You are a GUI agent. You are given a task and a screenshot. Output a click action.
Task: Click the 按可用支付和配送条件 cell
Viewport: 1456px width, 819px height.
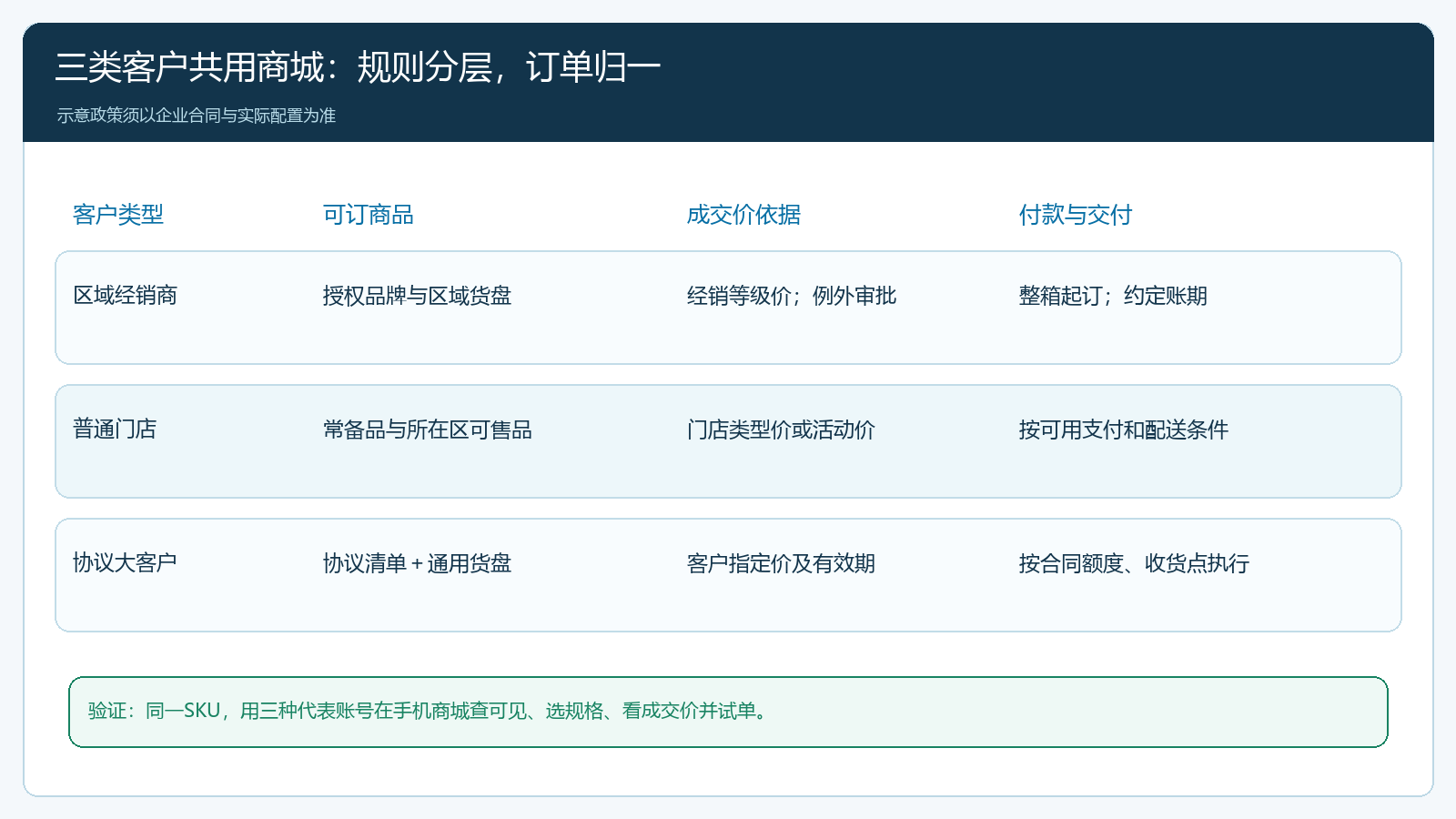point(1124,430)
